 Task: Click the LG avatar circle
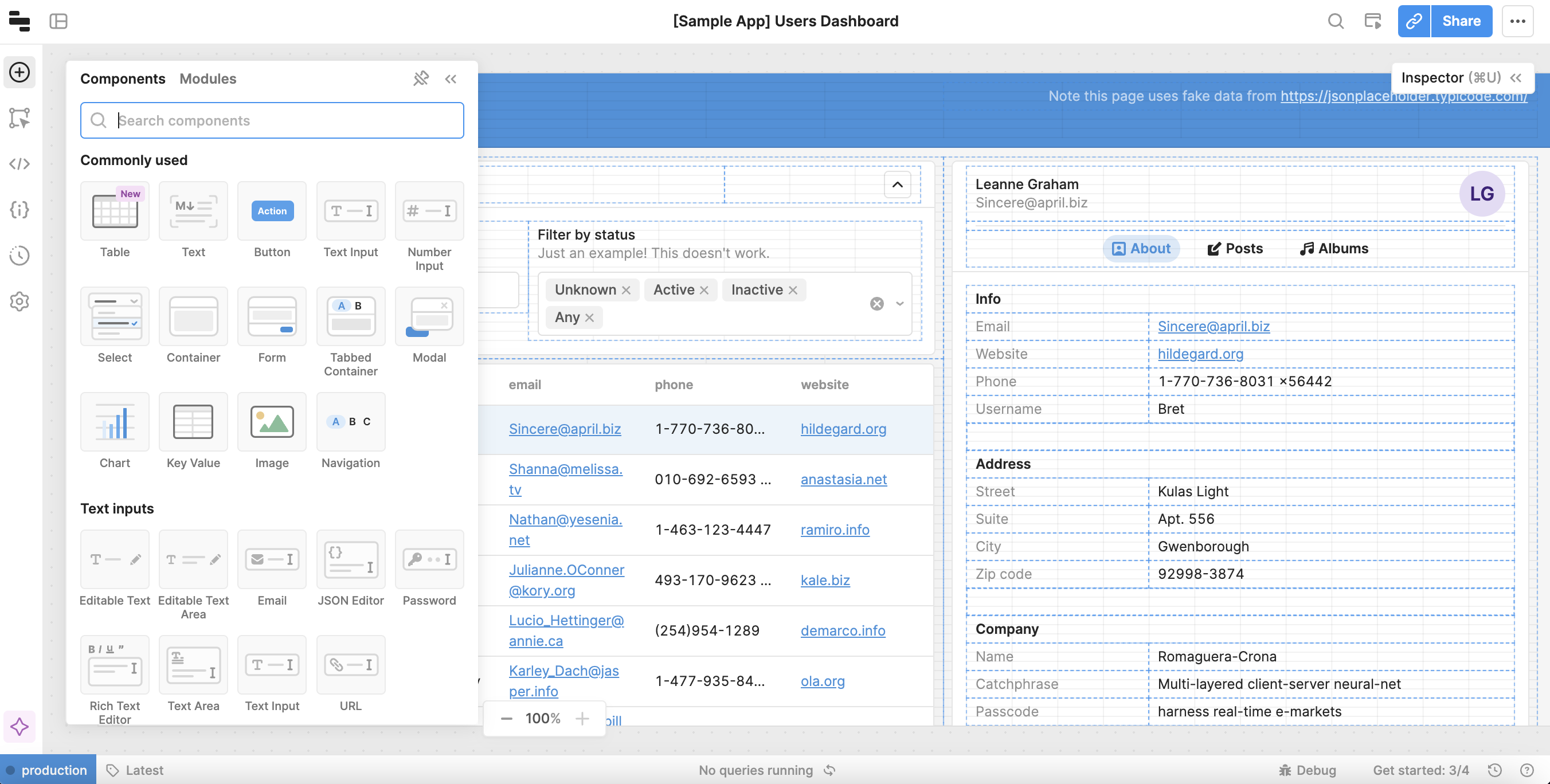pos(1481,194)
